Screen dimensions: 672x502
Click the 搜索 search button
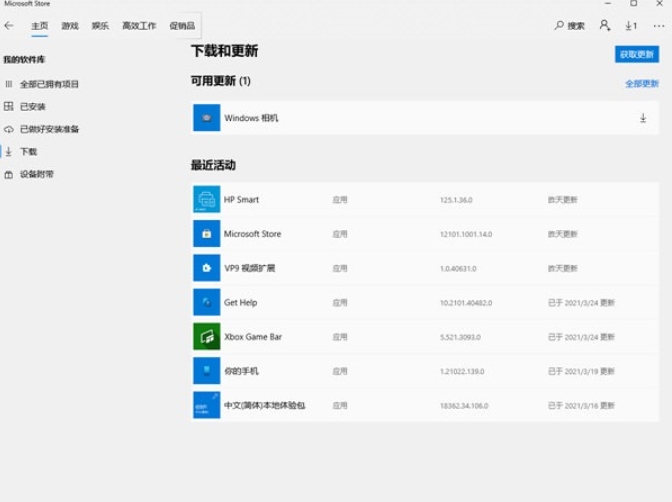pos(570,26)
